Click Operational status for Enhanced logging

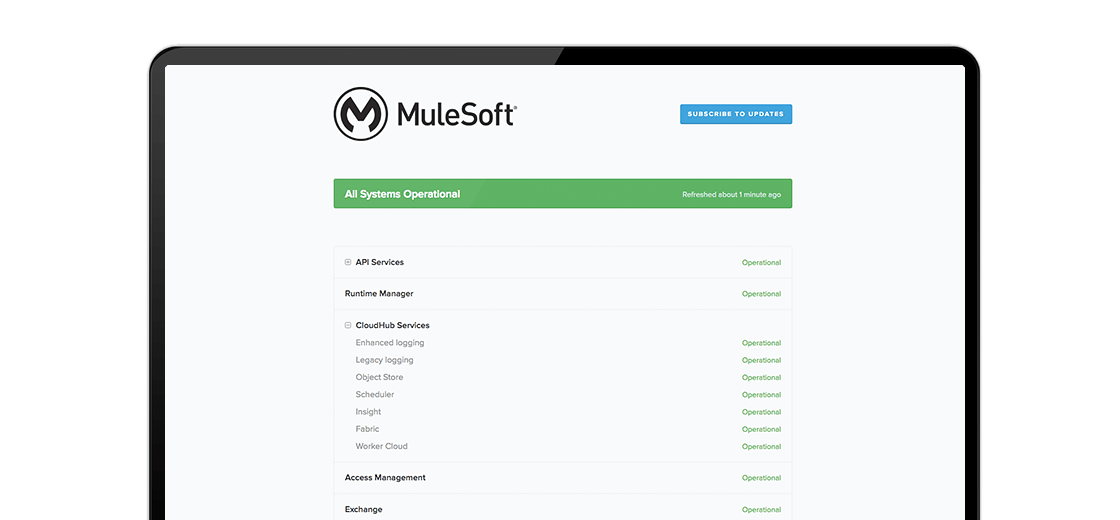(x=761, y=343)
